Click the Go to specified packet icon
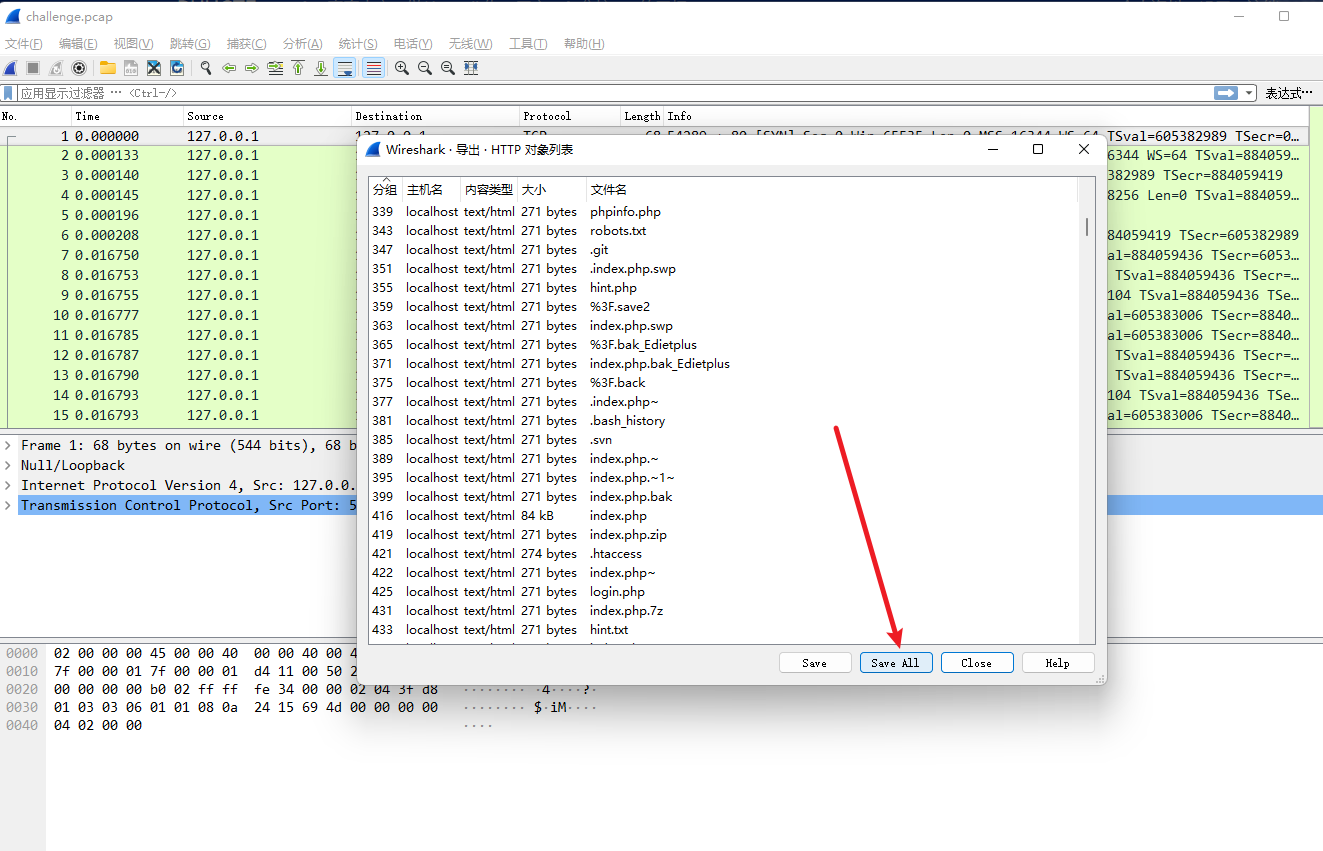 point(275,68)
